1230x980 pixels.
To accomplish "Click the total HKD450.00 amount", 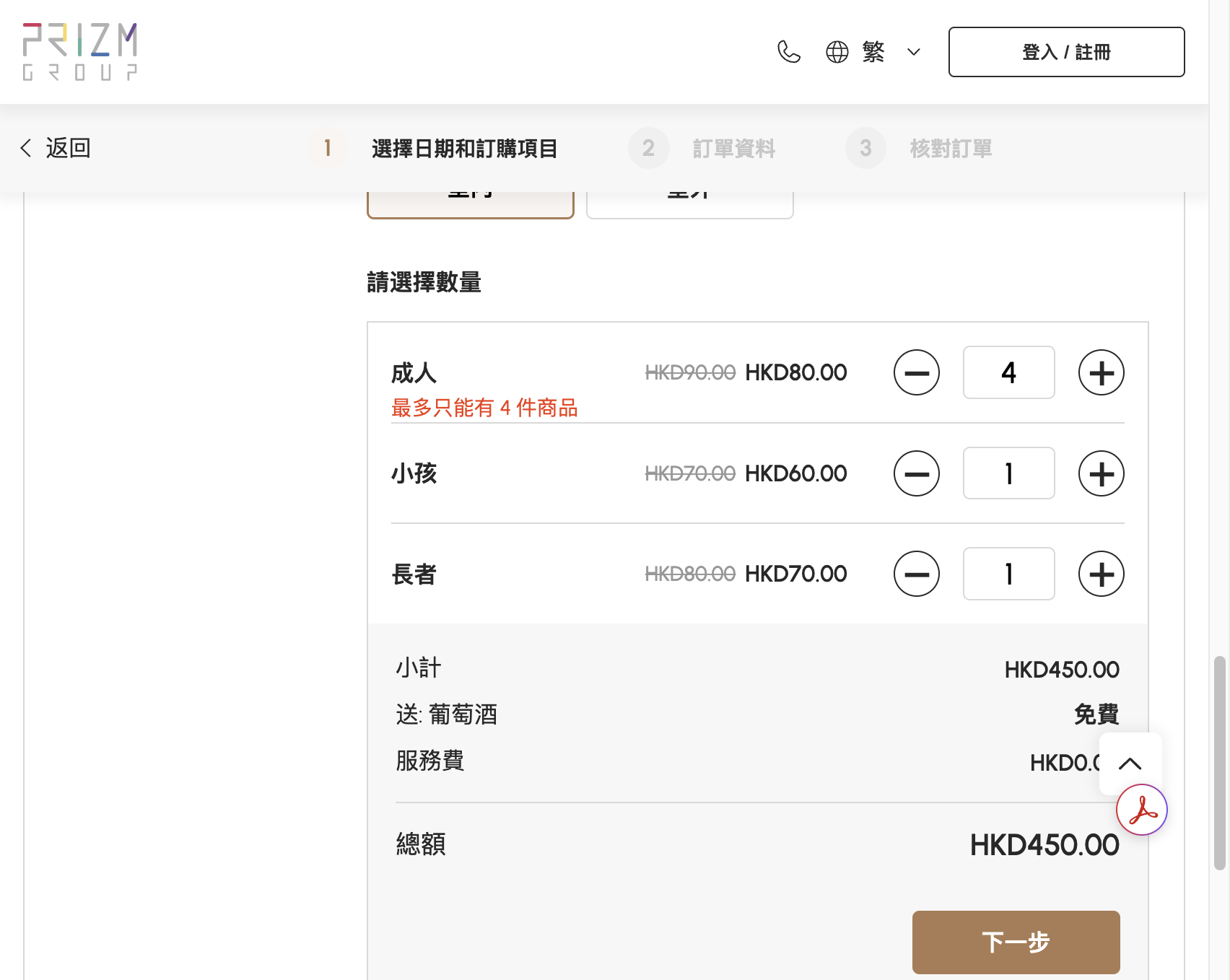I will 1044,845.
